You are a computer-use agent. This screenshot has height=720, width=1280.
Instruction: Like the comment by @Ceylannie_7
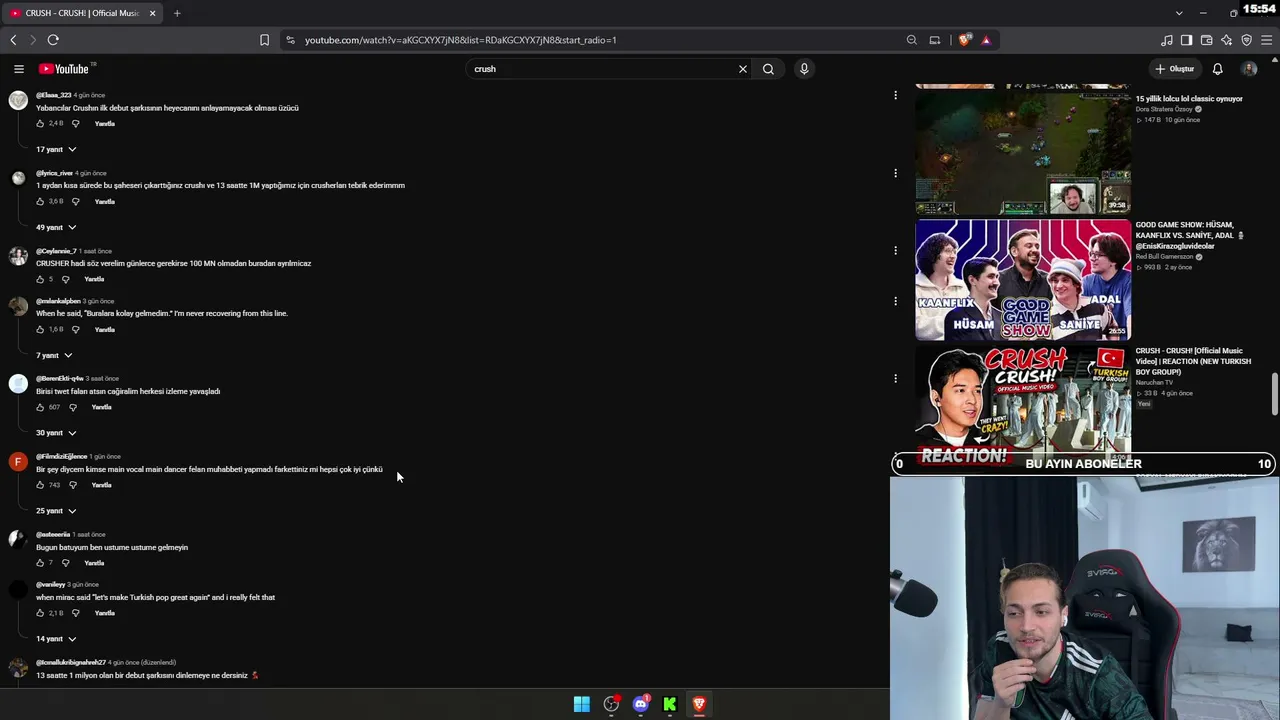tap(40, 280)
